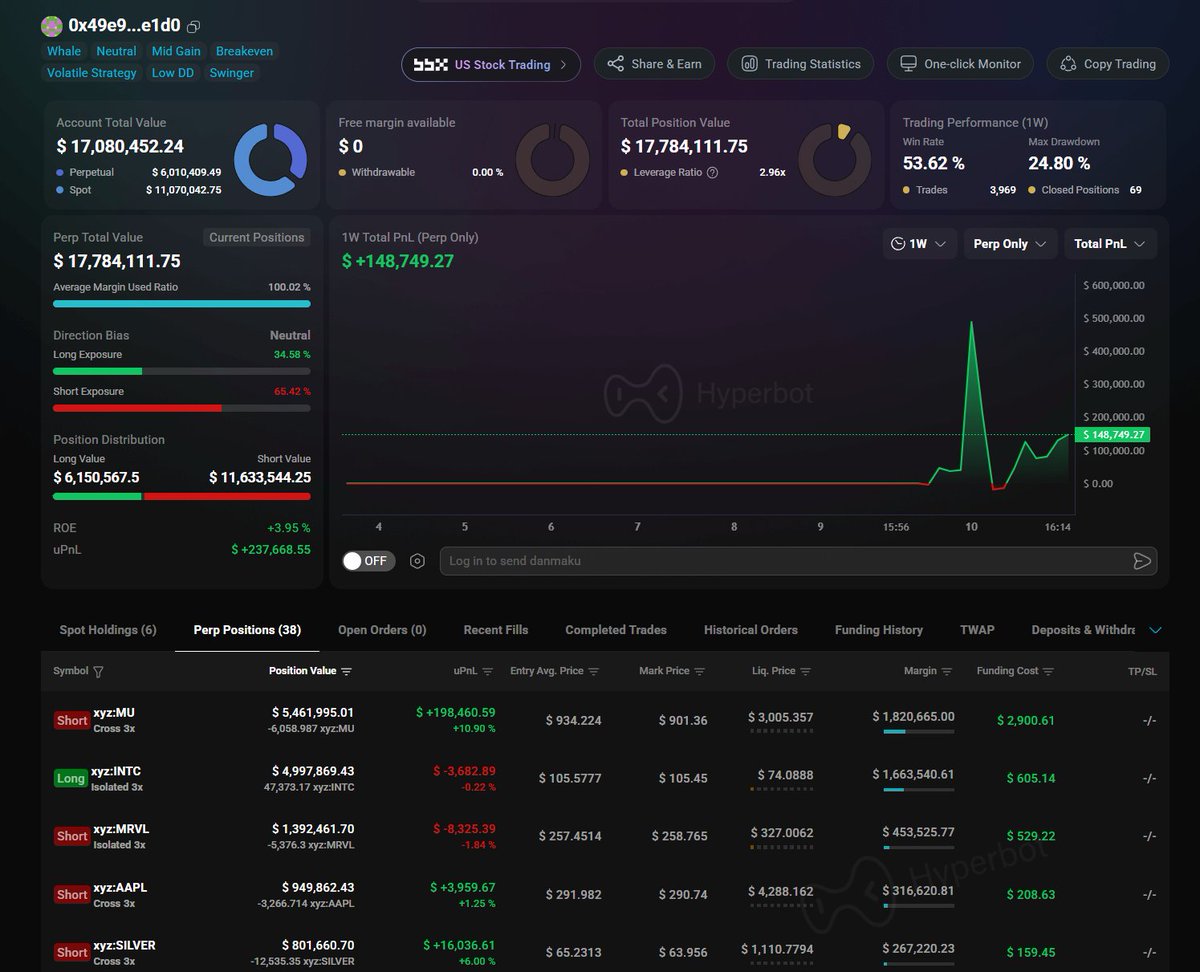Open the Open Orders (0) tab
Screen dimensions: 1200x972
pos(382,630)
